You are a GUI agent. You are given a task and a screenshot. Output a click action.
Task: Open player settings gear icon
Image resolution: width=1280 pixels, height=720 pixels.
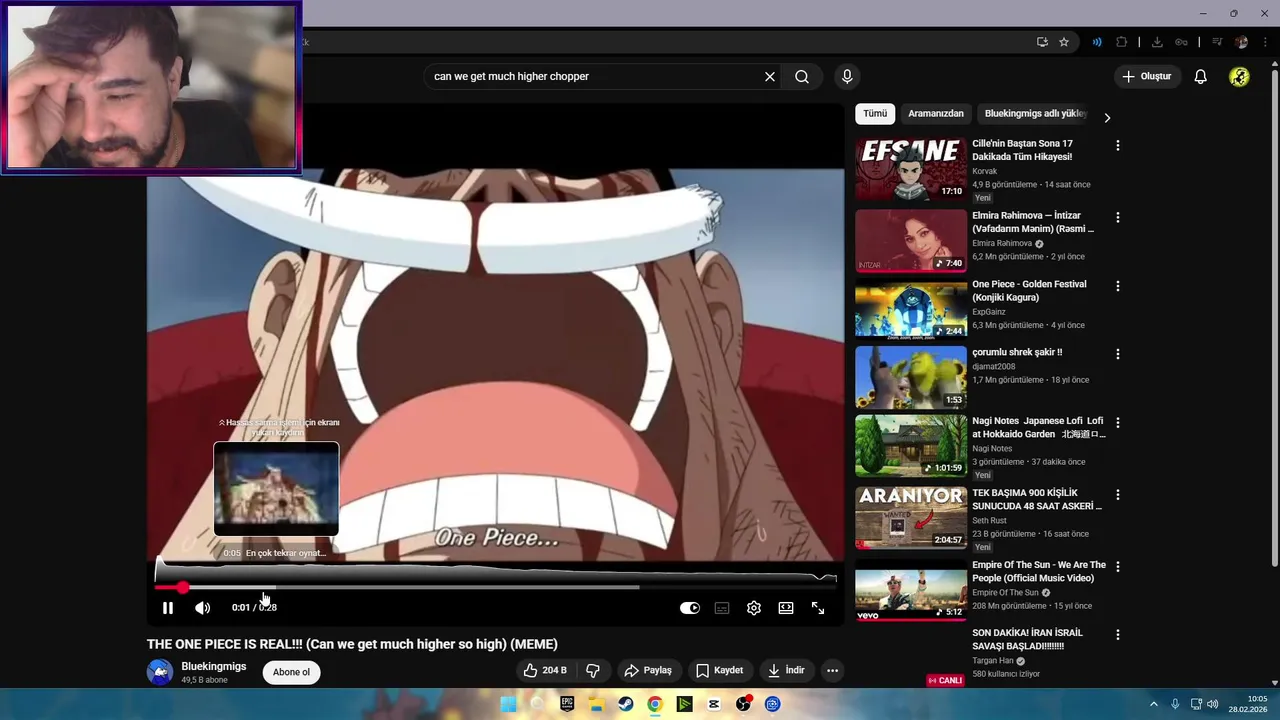[754, 608]
